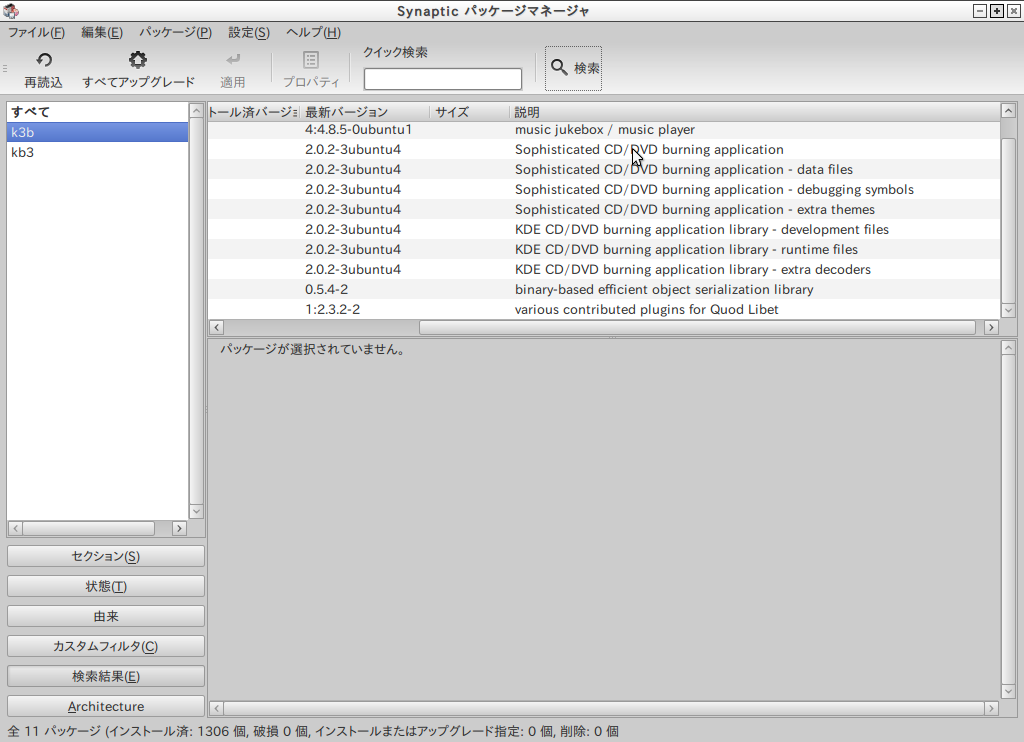Click description pane scroll-up arrow
1024x742 pixels.
(1008, 348)
